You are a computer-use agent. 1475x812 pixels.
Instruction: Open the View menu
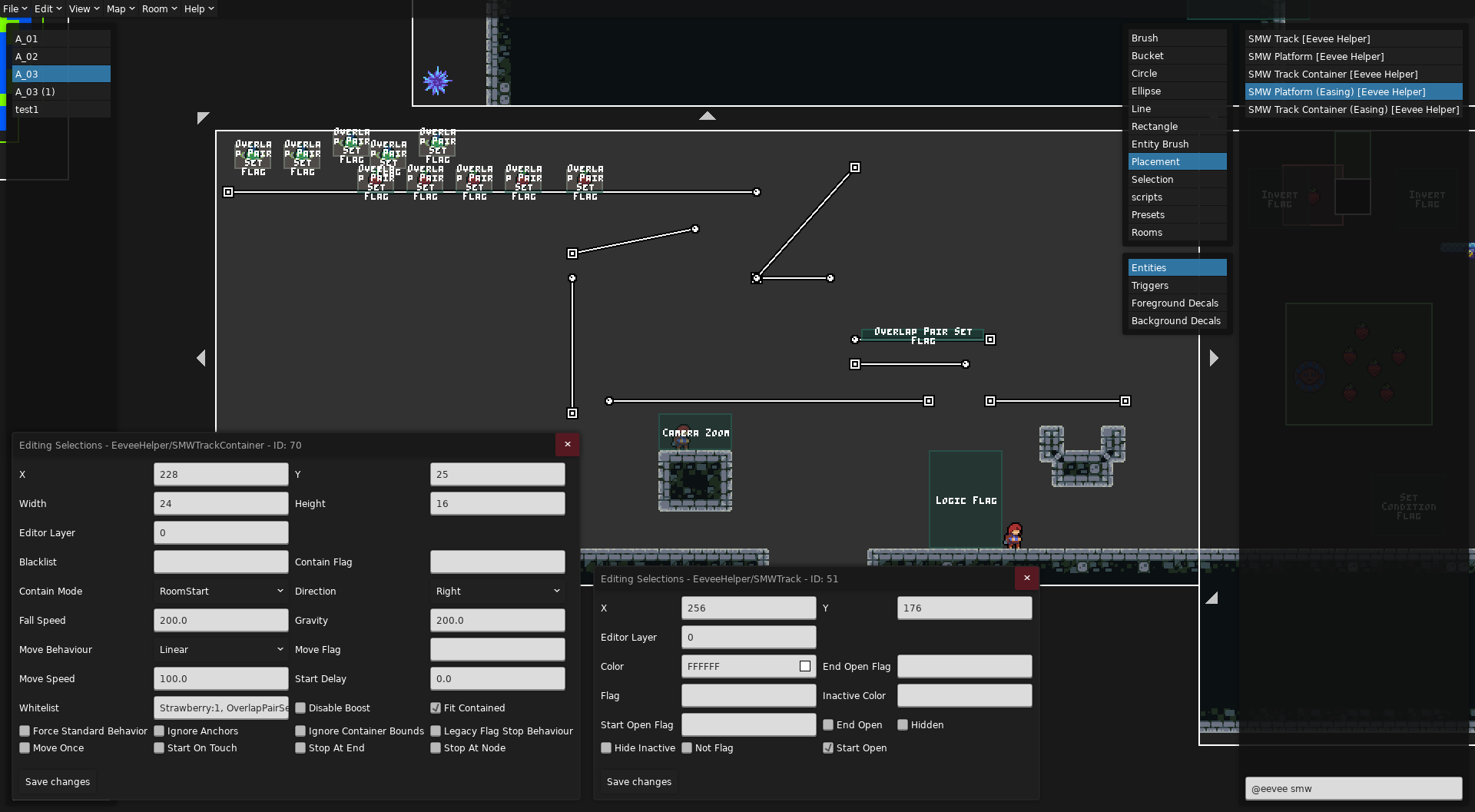(84, 8)
